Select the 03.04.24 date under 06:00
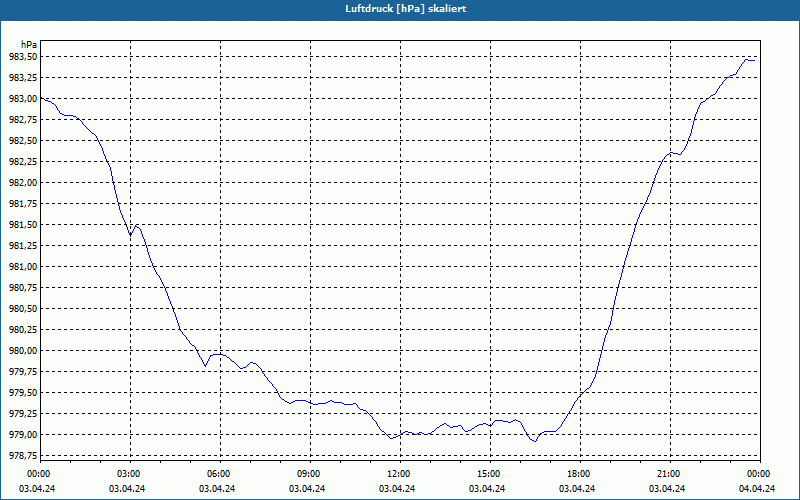Viewport: 800px width, 500px height. 217,488
